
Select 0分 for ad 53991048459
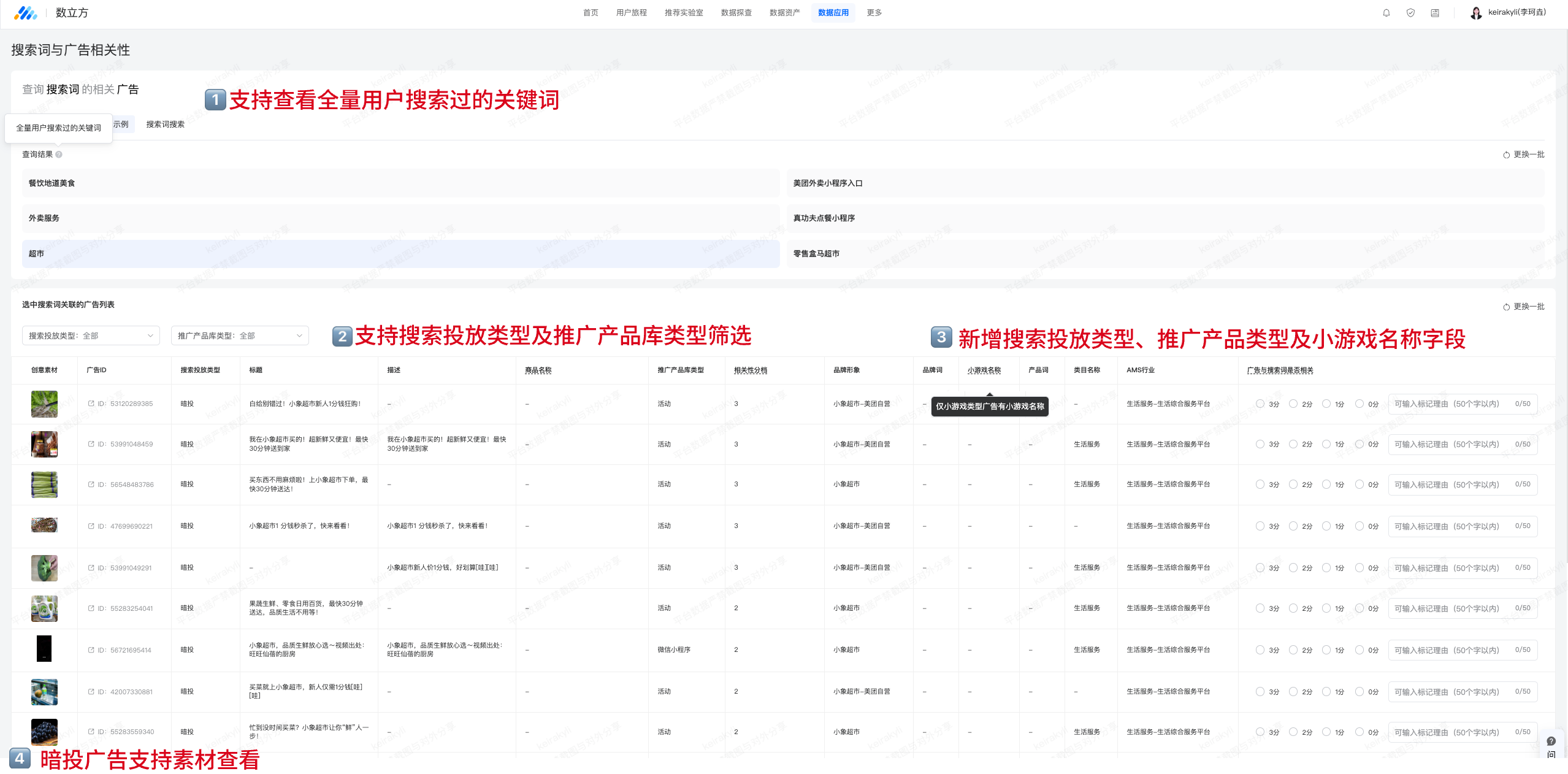click(1360, 444)
